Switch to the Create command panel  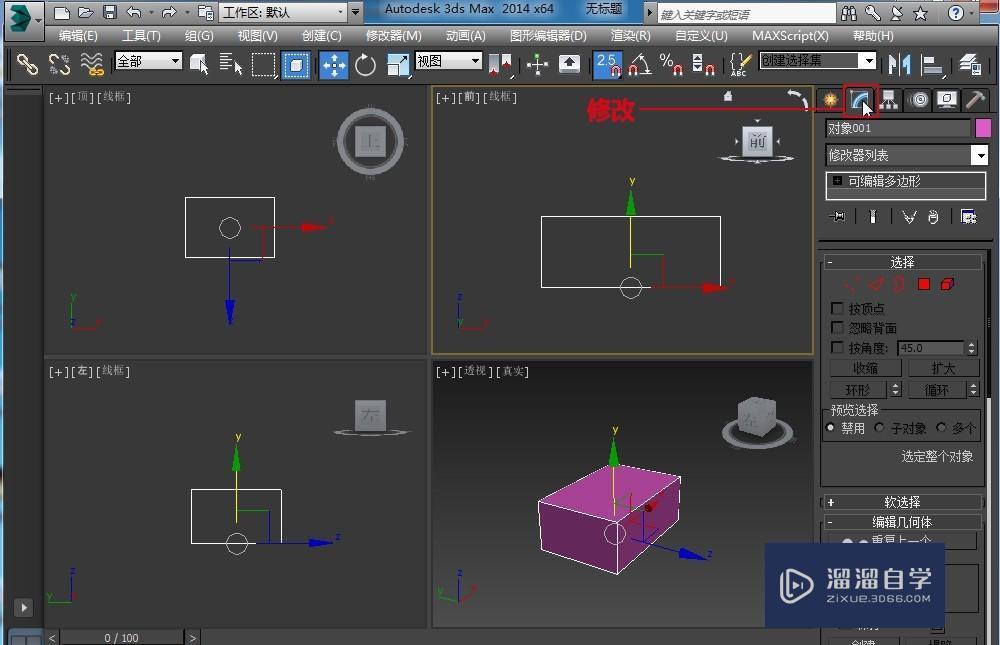pyautogui.click(x=829, y=100)
